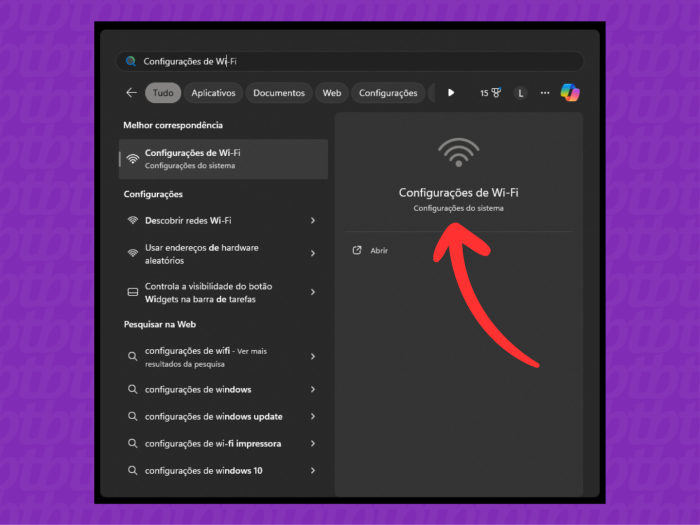700x525 pixels.
Task: Click the taskbar icon beside Widgets setting
Action: click(133, 292)
